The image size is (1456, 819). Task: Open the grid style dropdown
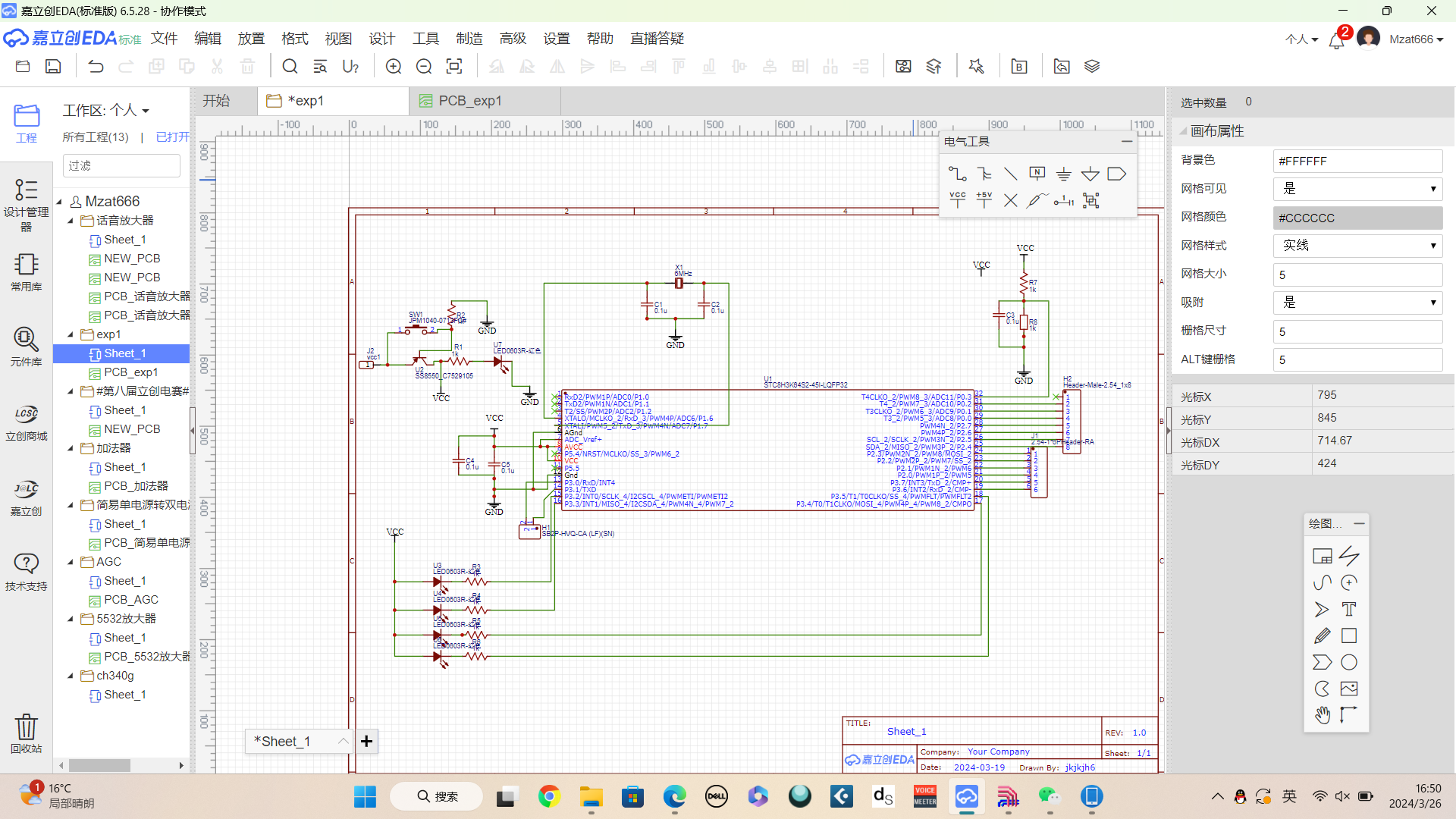pyautogui.click(x=1357, y=246)
